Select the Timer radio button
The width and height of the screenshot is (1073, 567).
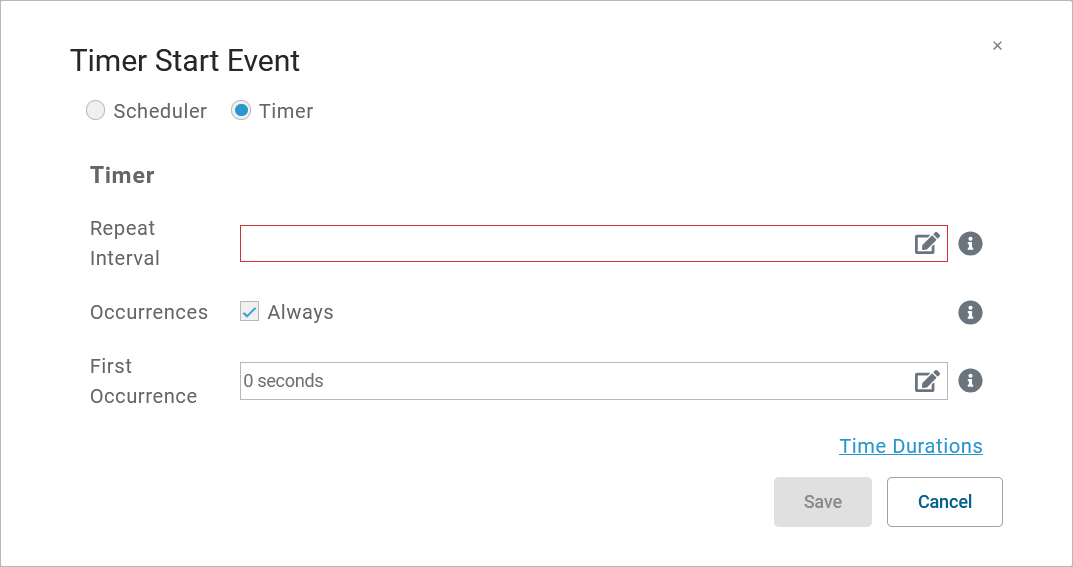[241, 111]
